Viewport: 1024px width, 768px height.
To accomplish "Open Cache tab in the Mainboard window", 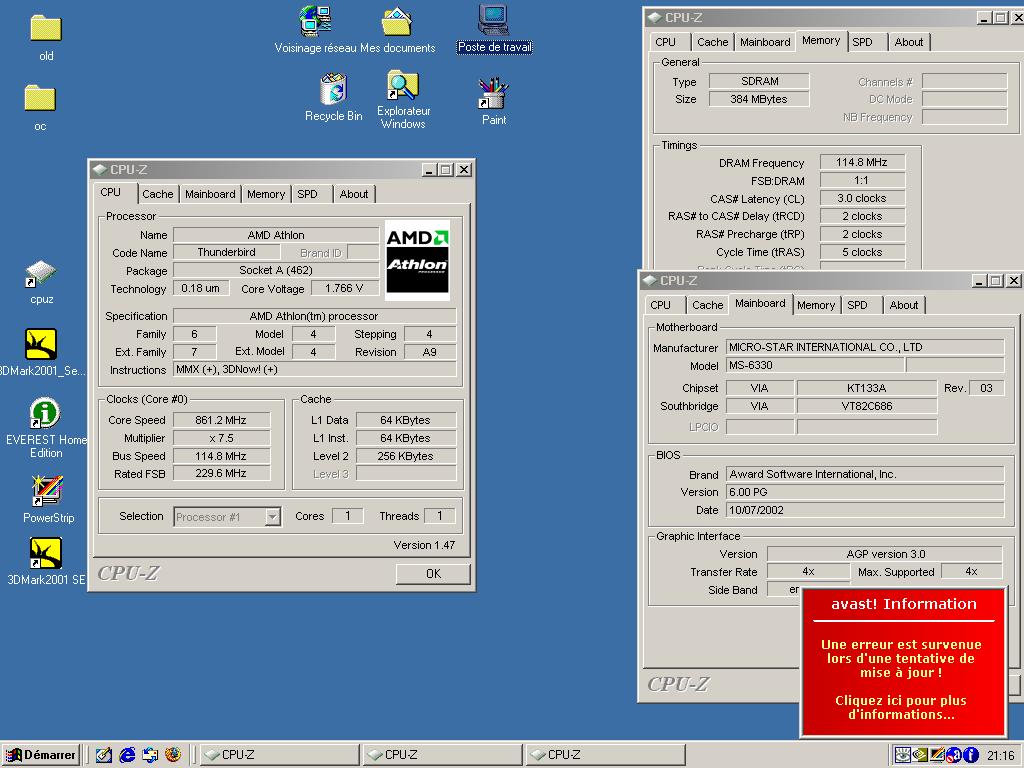I will (x=707, y=305).
